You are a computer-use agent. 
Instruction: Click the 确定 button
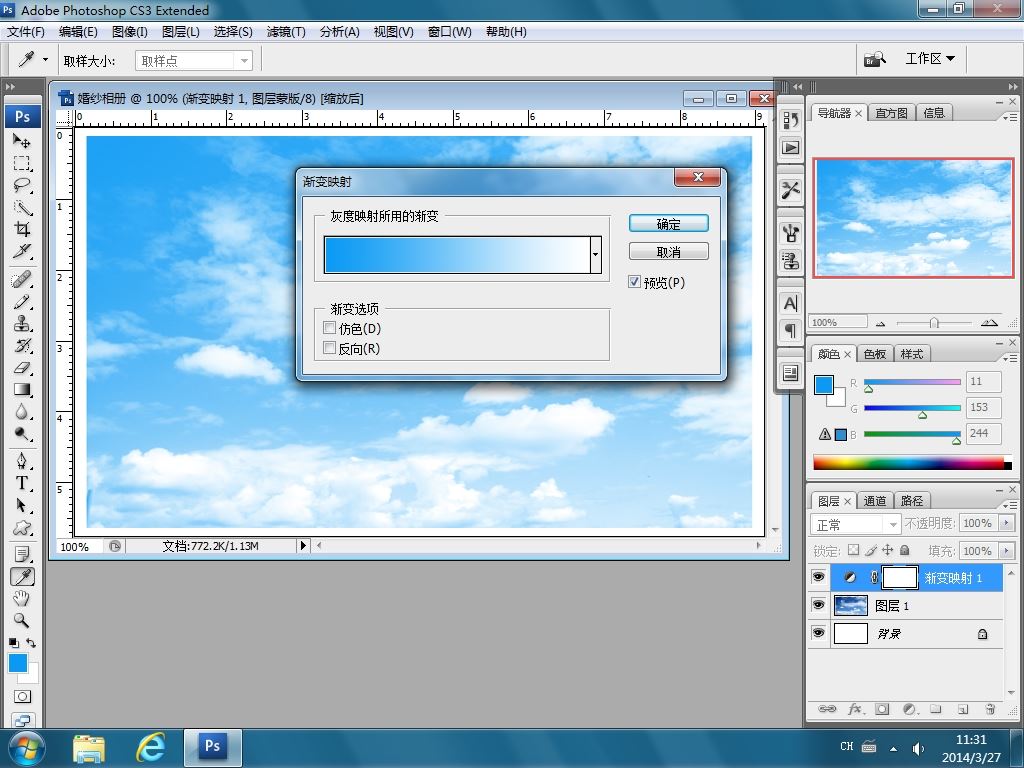[x=668, y=223]
